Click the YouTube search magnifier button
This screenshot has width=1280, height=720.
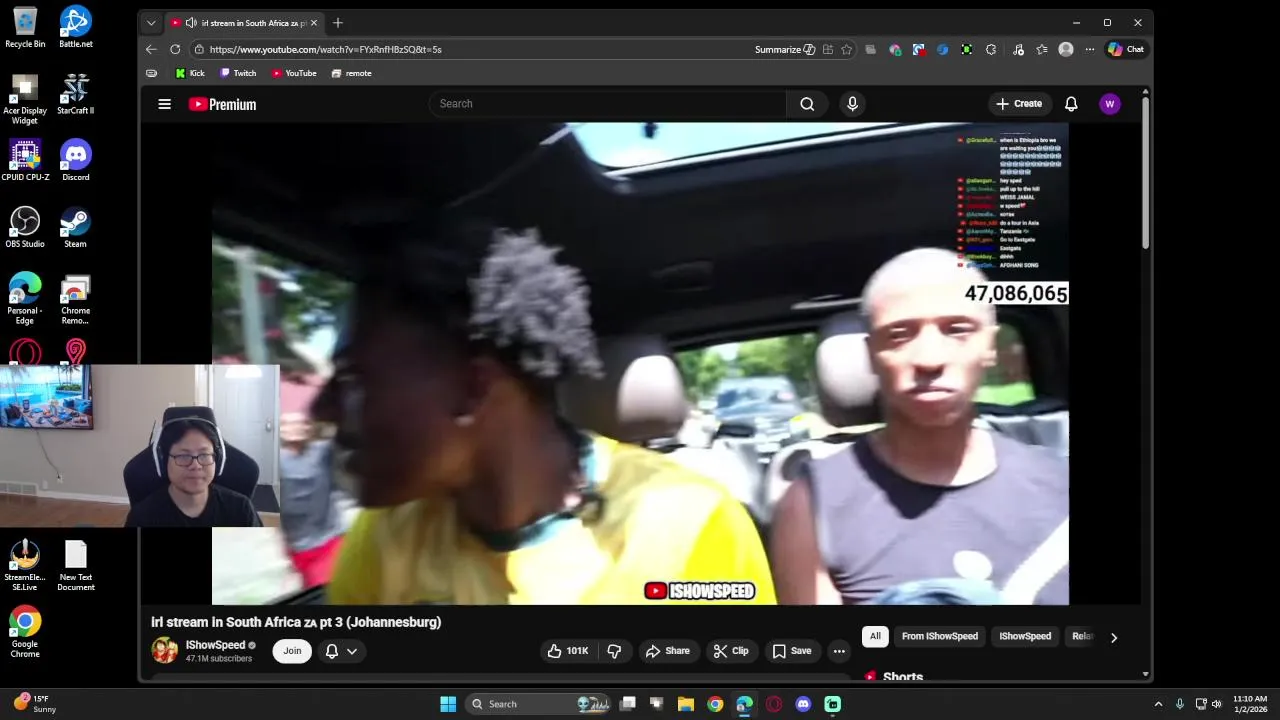tap(807, 104)
